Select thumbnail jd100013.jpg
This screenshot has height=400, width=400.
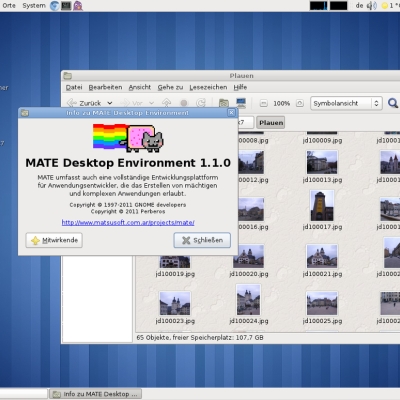coord(322,163)
